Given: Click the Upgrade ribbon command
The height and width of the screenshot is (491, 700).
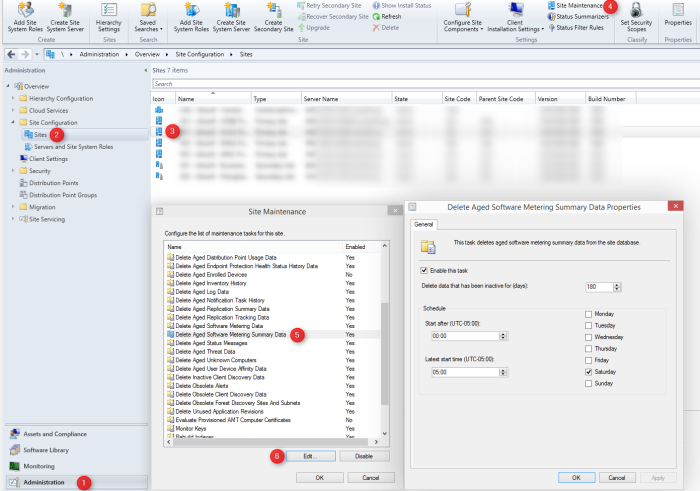Looking at the screenshot, I should [x=314, y=28].
